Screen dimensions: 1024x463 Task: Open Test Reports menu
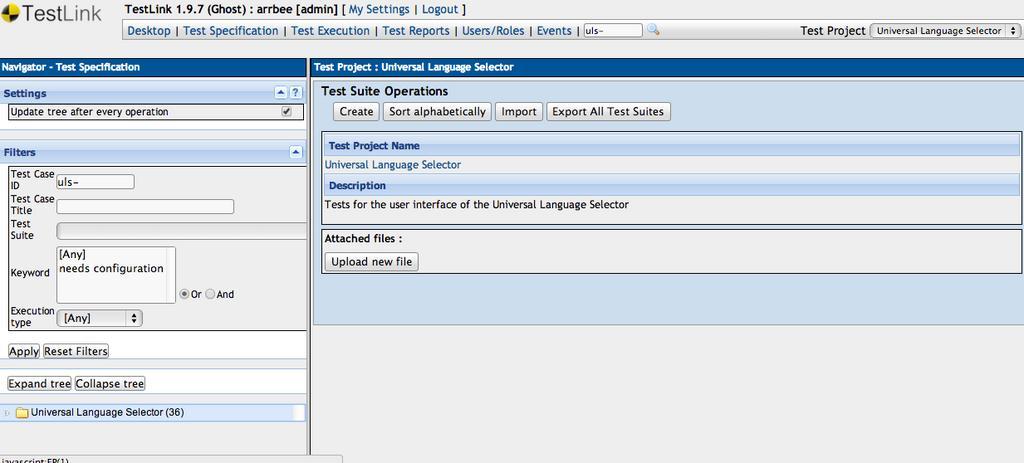416,31
